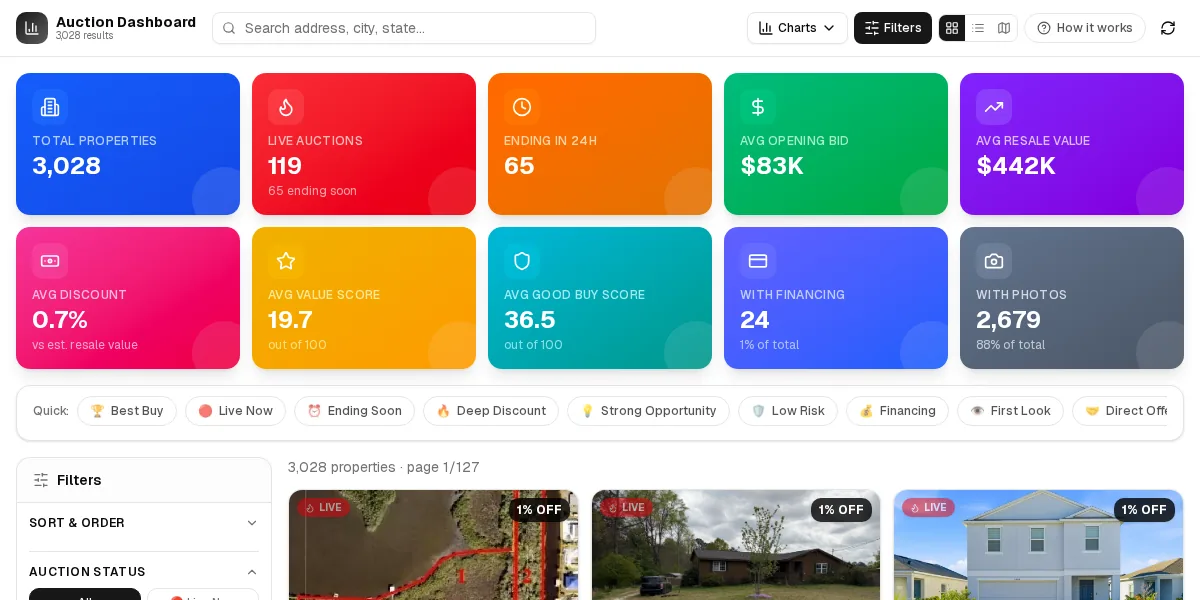Click the camera icon on With Photos card

(994, 261)
